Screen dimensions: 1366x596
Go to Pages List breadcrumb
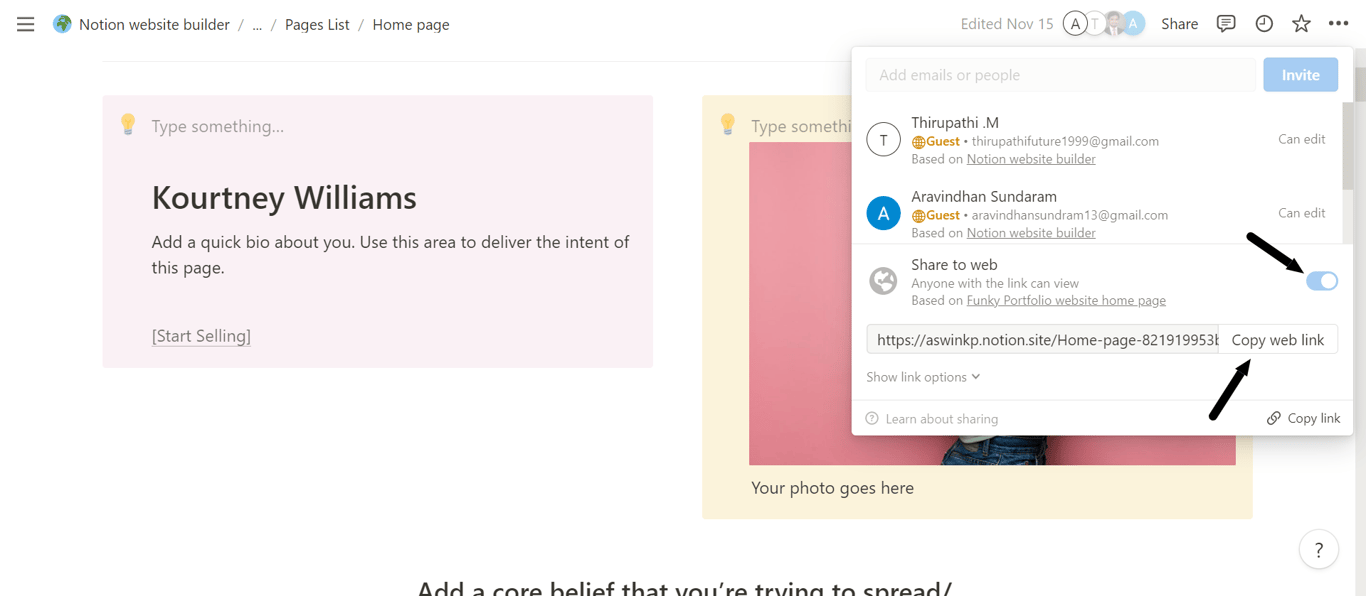(317, 24)
